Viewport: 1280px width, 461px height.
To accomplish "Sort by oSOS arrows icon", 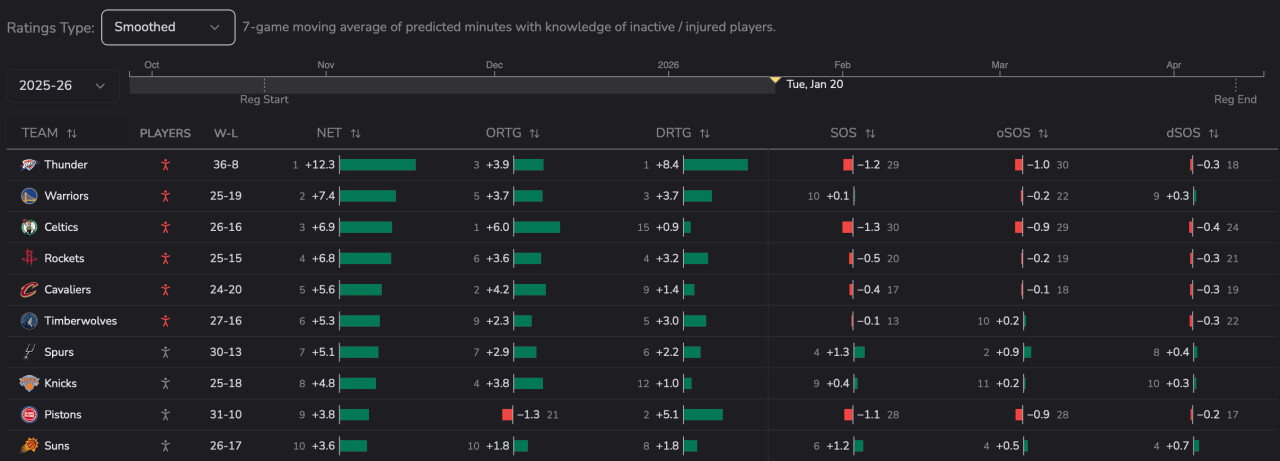I will click(x=1043, y=133).
